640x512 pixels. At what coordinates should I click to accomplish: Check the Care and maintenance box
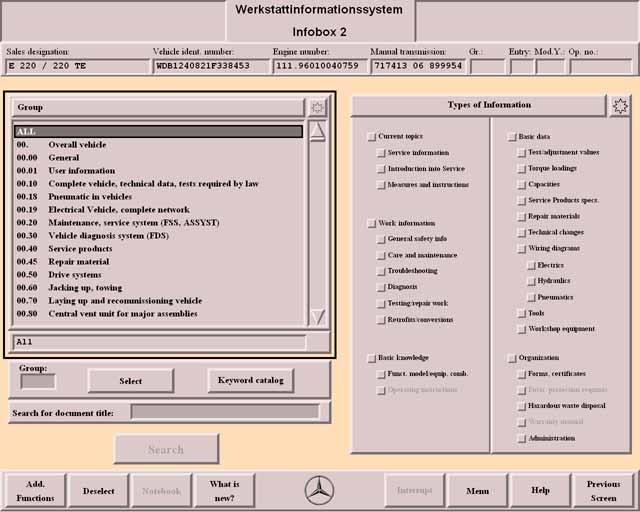381,256
